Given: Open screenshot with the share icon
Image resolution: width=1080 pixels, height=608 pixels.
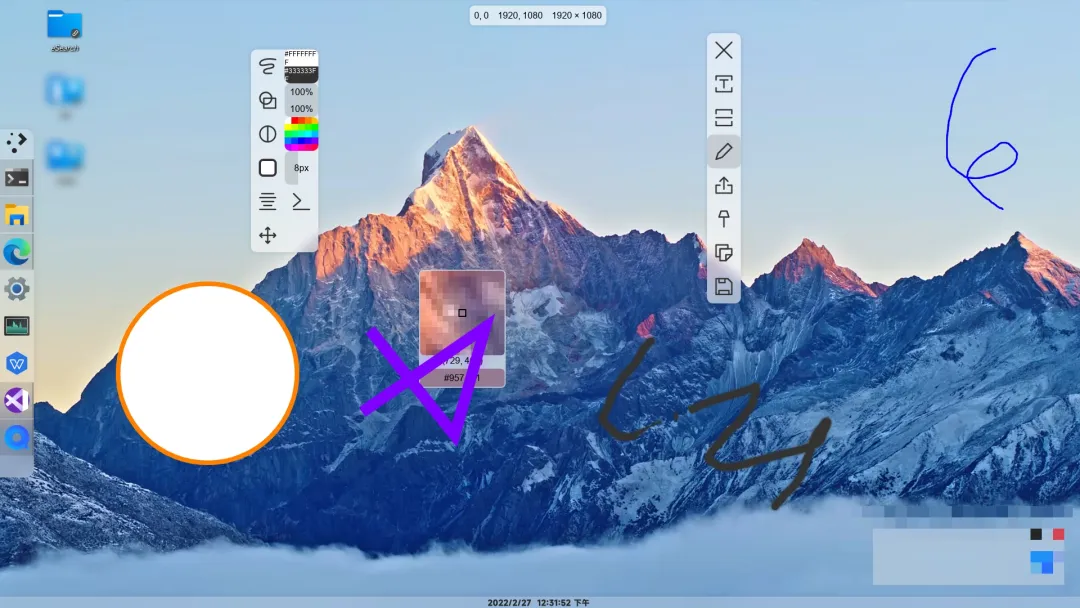Looking at the screenshot, I should (x=723, y=186).
